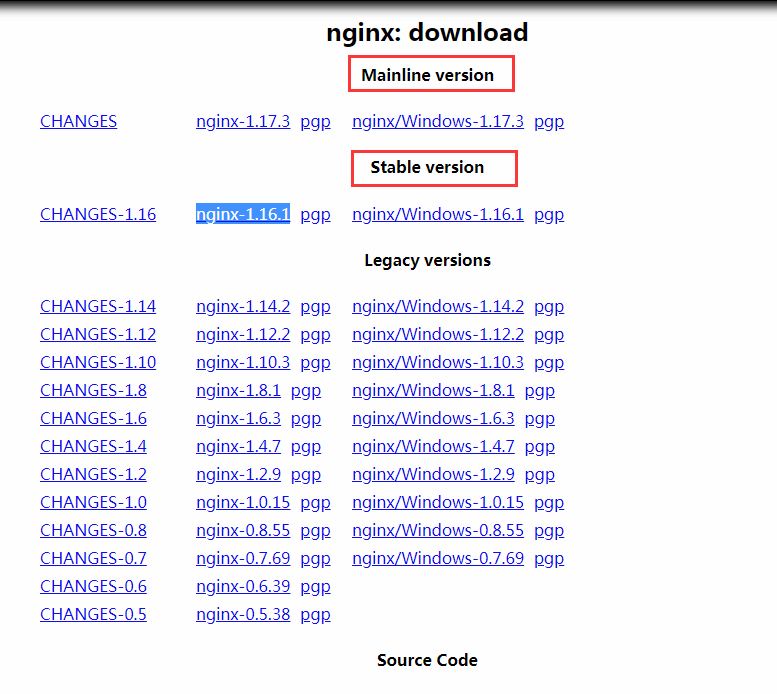This screenshot has width=777, height=694.
Task: Open CHANGES-1.6 link
Action: click(x=93, y=419)
